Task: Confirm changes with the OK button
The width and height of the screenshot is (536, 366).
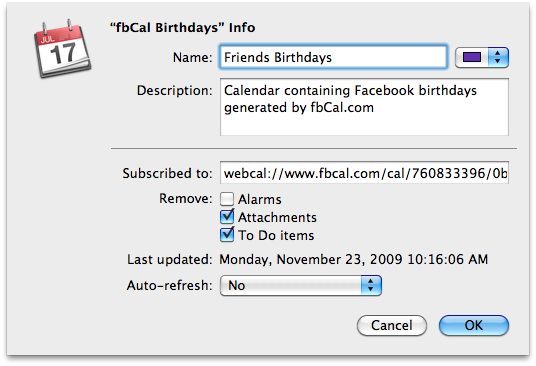Action: click(x=474, y=325)
